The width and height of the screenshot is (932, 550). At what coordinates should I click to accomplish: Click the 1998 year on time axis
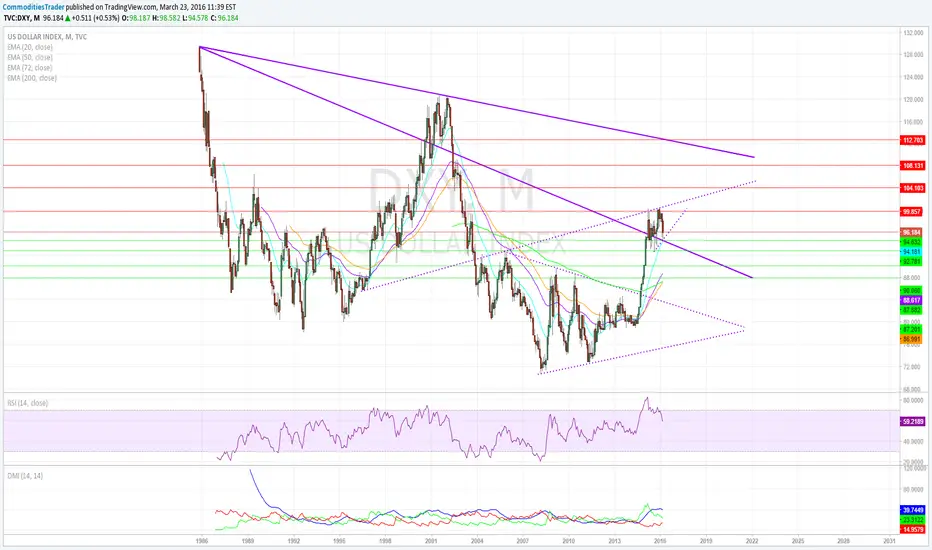click(x=385, y=541)
